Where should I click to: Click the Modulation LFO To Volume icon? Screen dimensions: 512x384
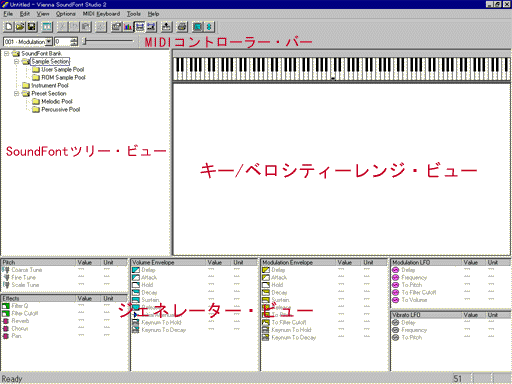click(396, 300)
